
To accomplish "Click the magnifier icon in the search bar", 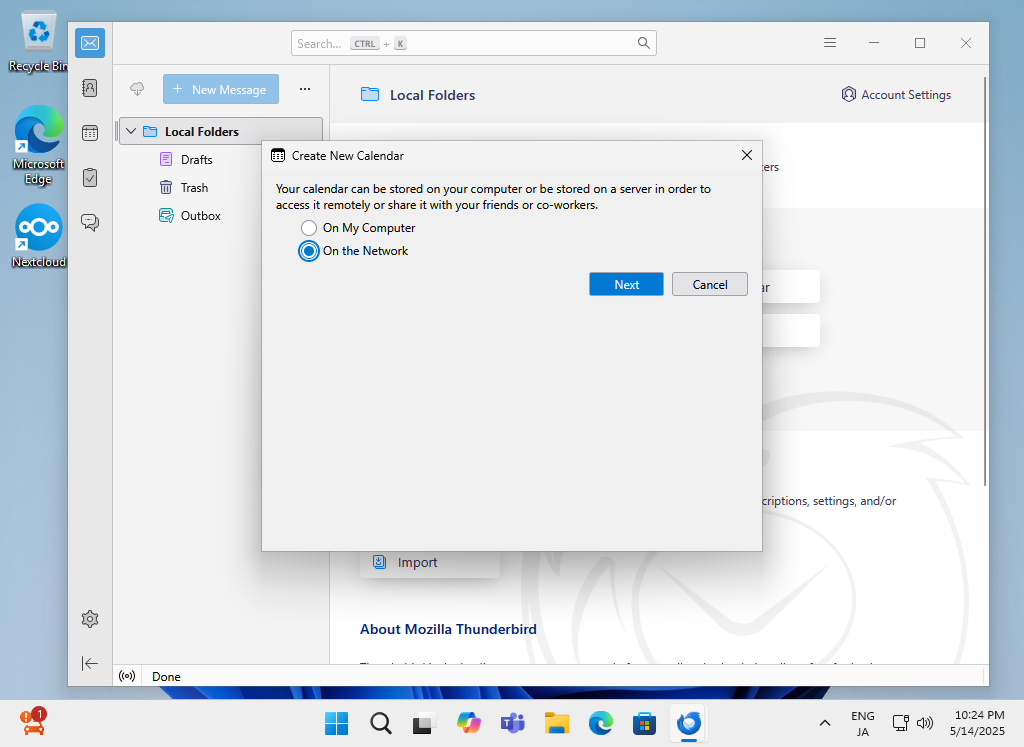I will [x=643, y=43].
